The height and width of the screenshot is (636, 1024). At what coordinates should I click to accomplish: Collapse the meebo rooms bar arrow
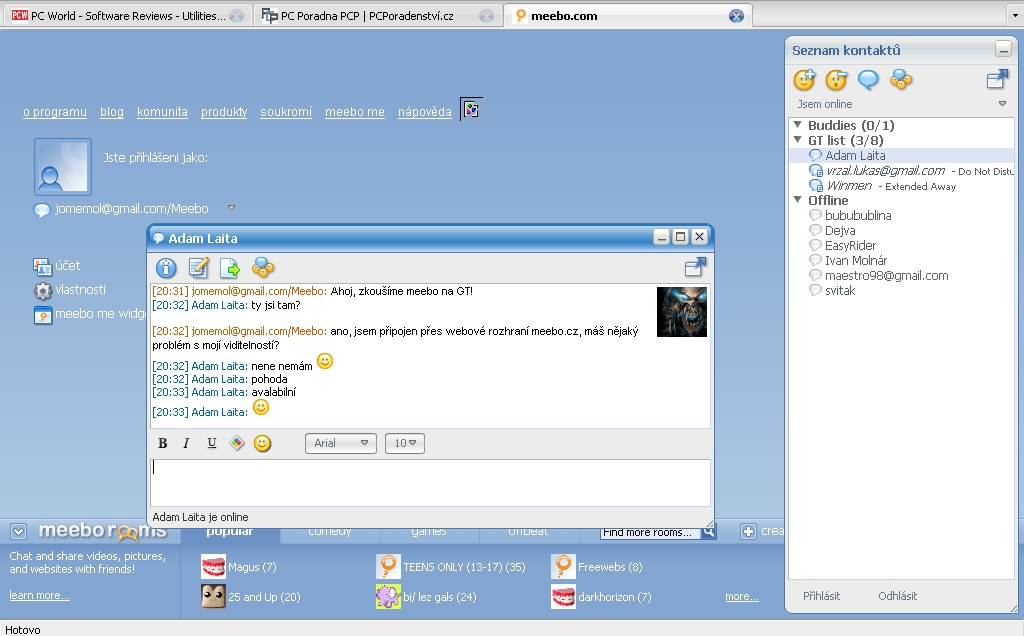(x=18, y=532)
